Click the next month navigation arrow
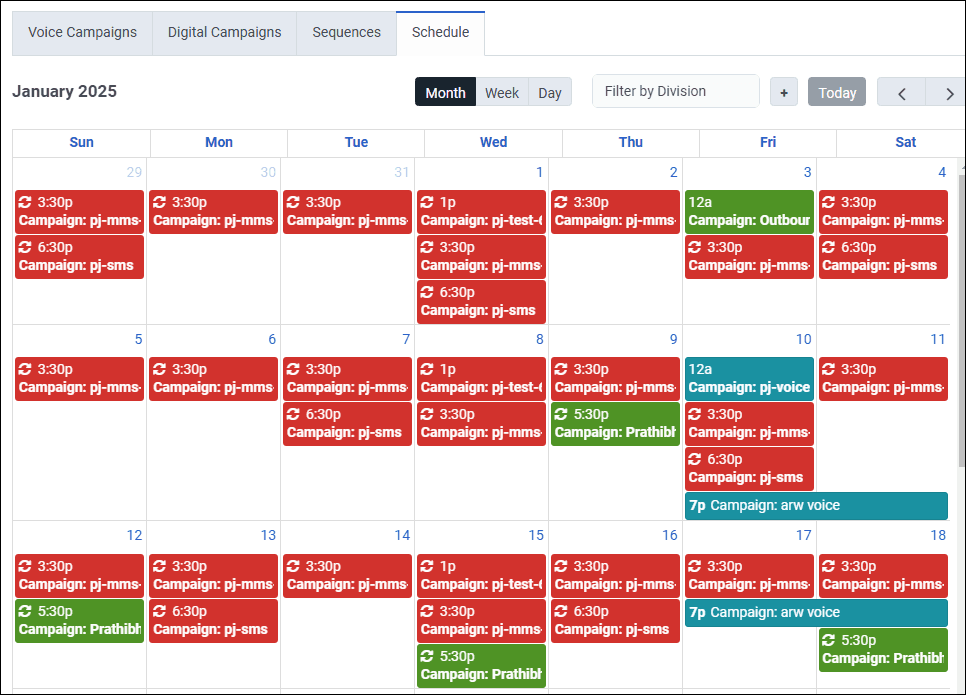The height and width of the screenshot is (695, 966). click(x=947, y=92)
